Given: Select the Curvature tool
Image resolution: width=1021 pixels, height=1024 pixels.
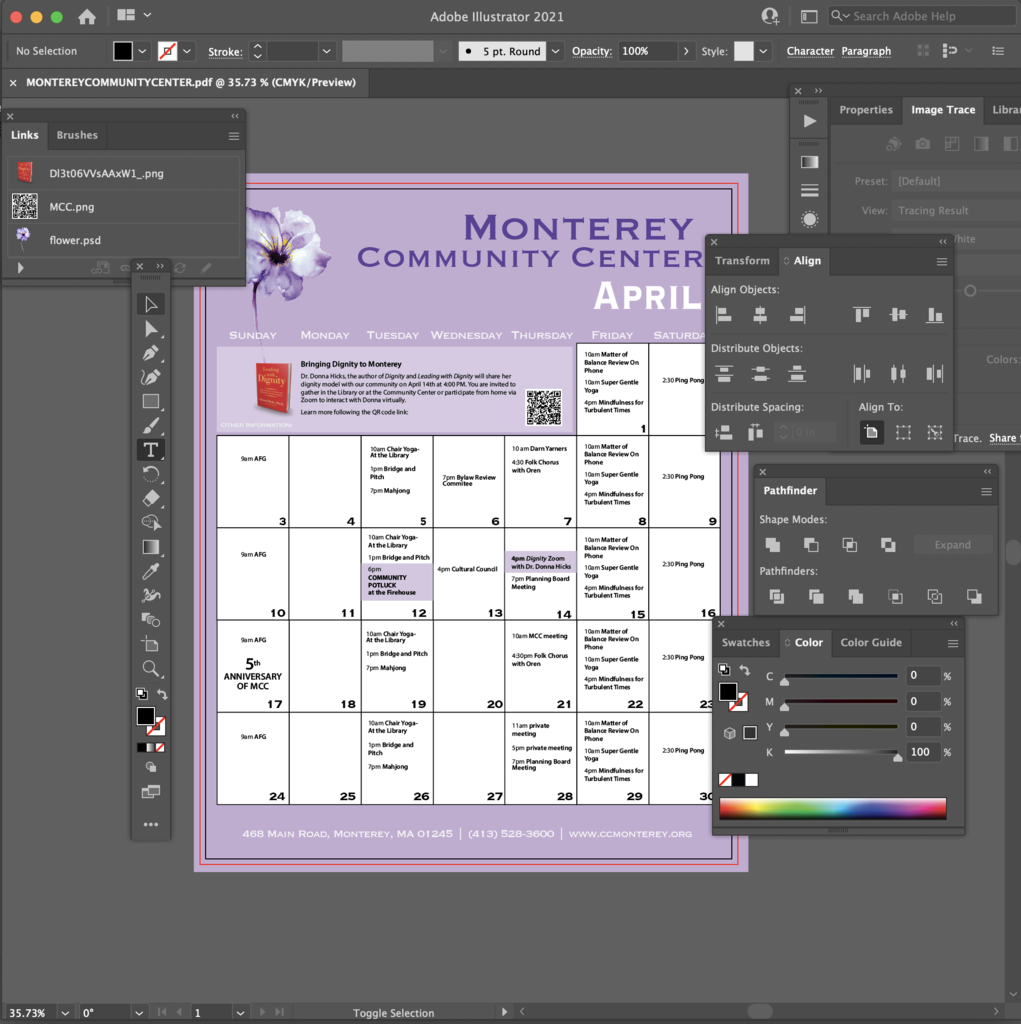Looking at the screenshot, I should [x=151, y=377].
